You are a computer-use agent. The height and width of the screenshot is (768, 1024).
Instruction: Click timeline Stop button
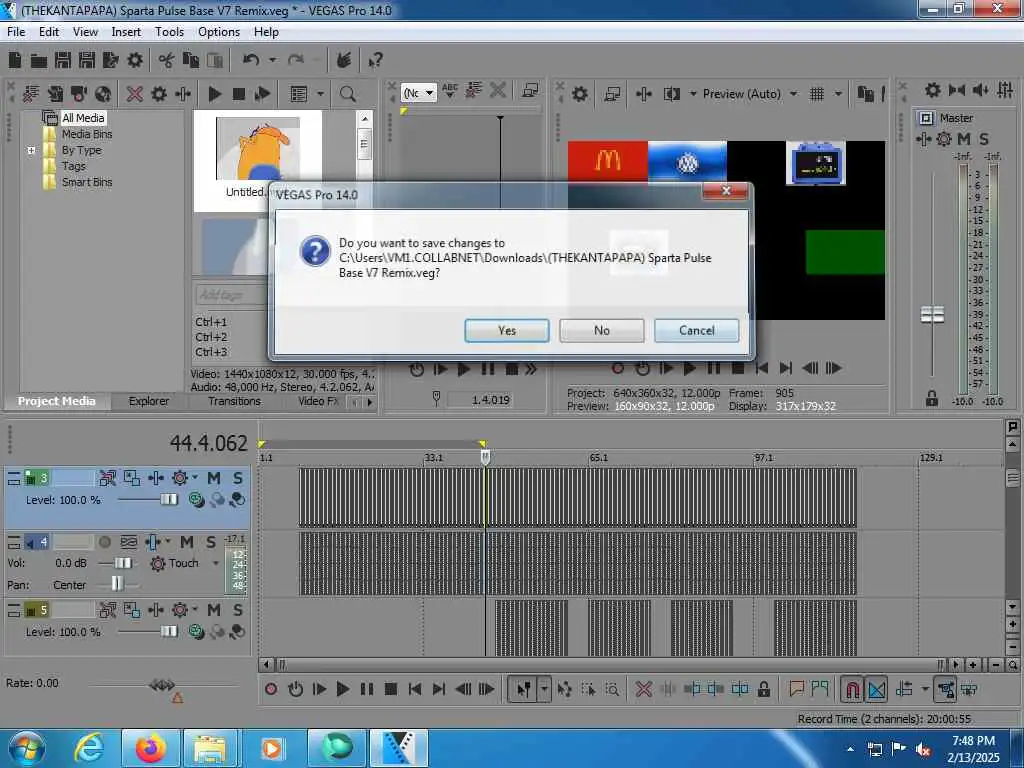391,689
